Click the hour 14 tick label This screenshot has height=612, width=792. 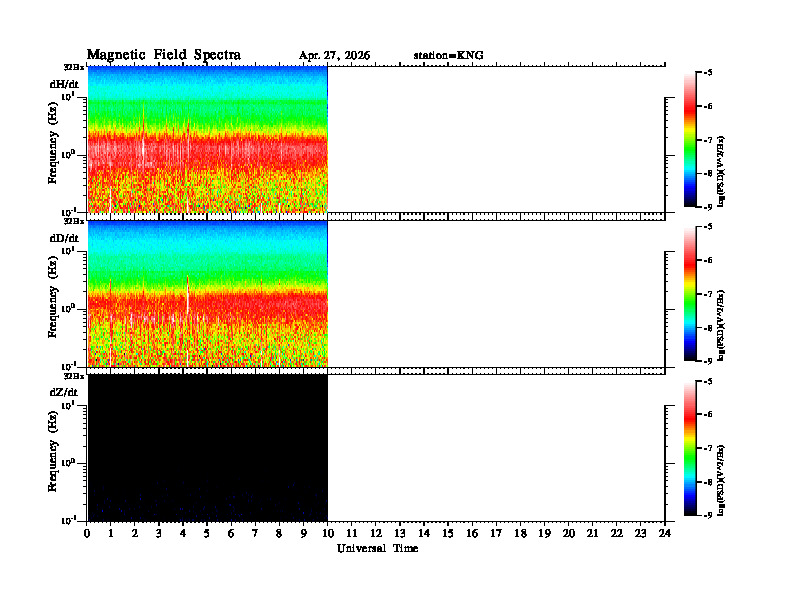424,534
